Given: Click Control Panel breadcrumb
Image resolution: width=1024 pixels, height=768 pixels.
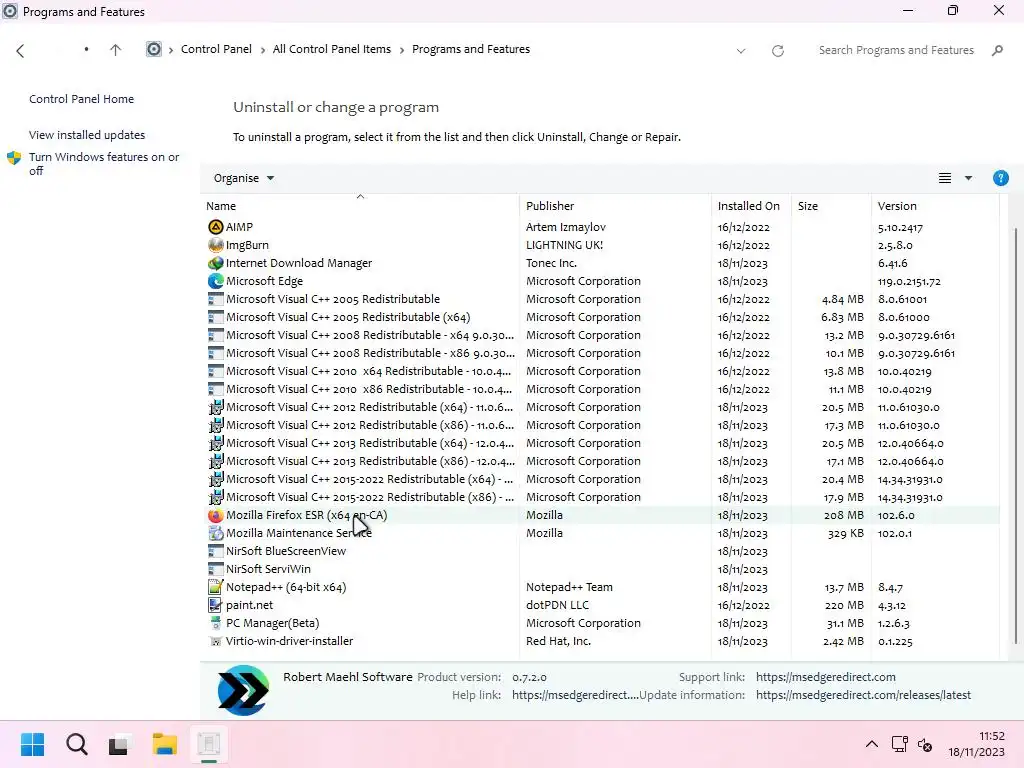Looking at the screenshot, I should [x=216, y=49].
